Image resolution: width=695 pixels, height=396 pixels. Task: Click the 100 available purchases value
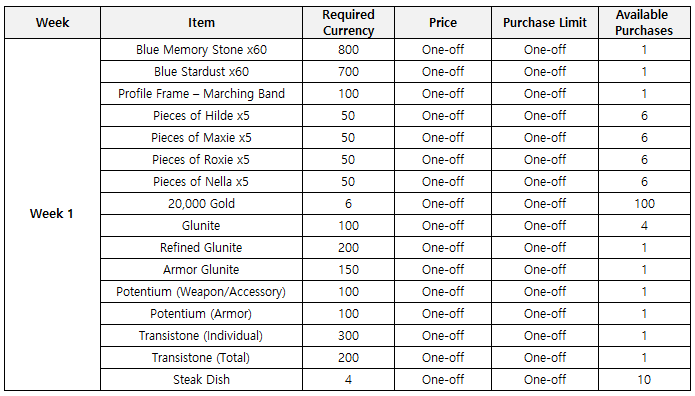click(x=644, y=204)
